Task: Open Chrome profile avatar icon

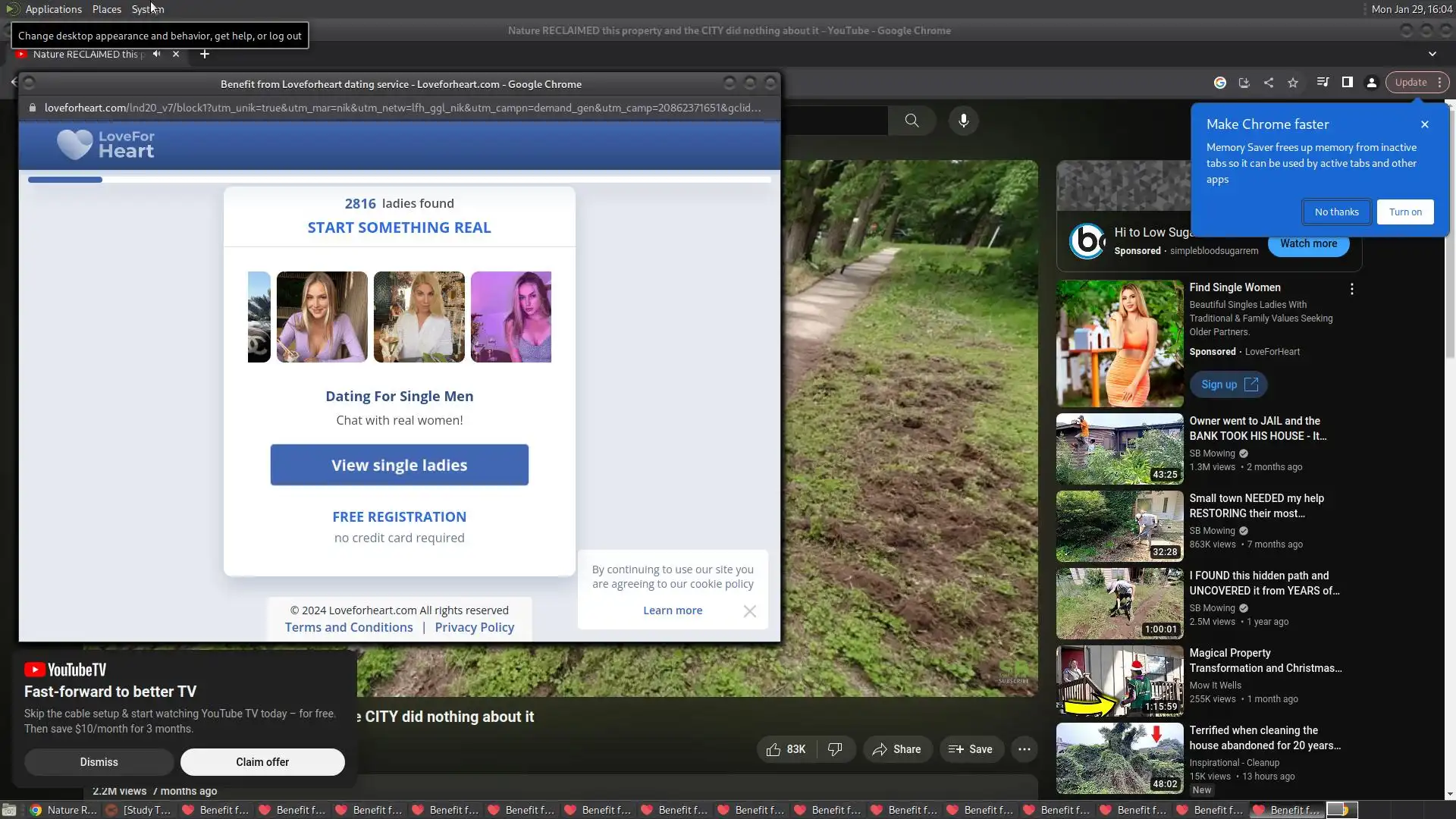Action: click(x=1372, y=83)
